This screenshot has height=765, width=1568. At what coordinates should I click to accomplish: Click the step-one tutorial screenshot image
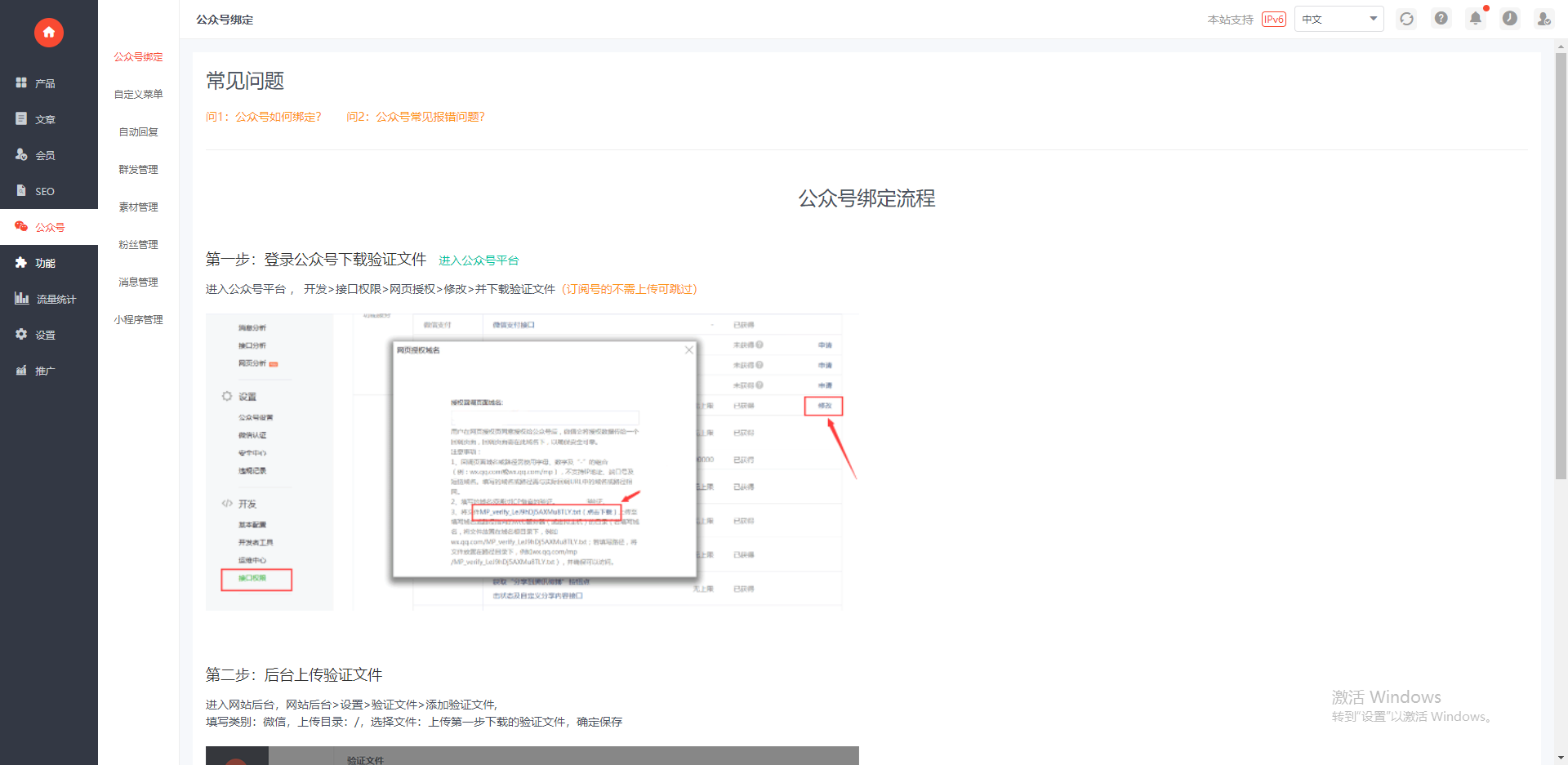pyautogui.click(x=532, y=462)
